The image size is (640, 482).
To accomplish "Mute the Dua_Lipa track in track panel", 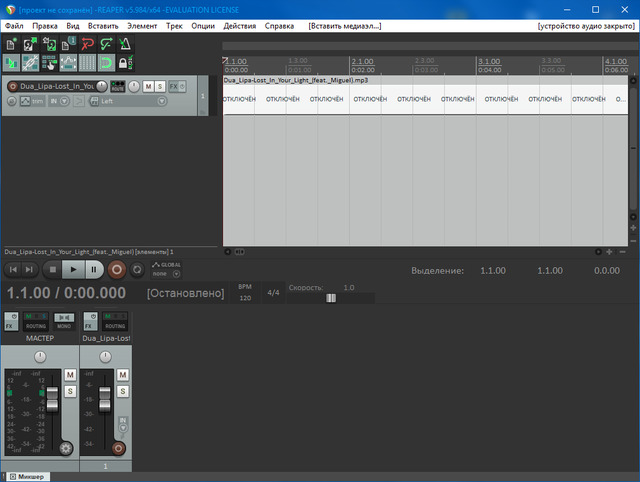I will (x=147, y=87).
